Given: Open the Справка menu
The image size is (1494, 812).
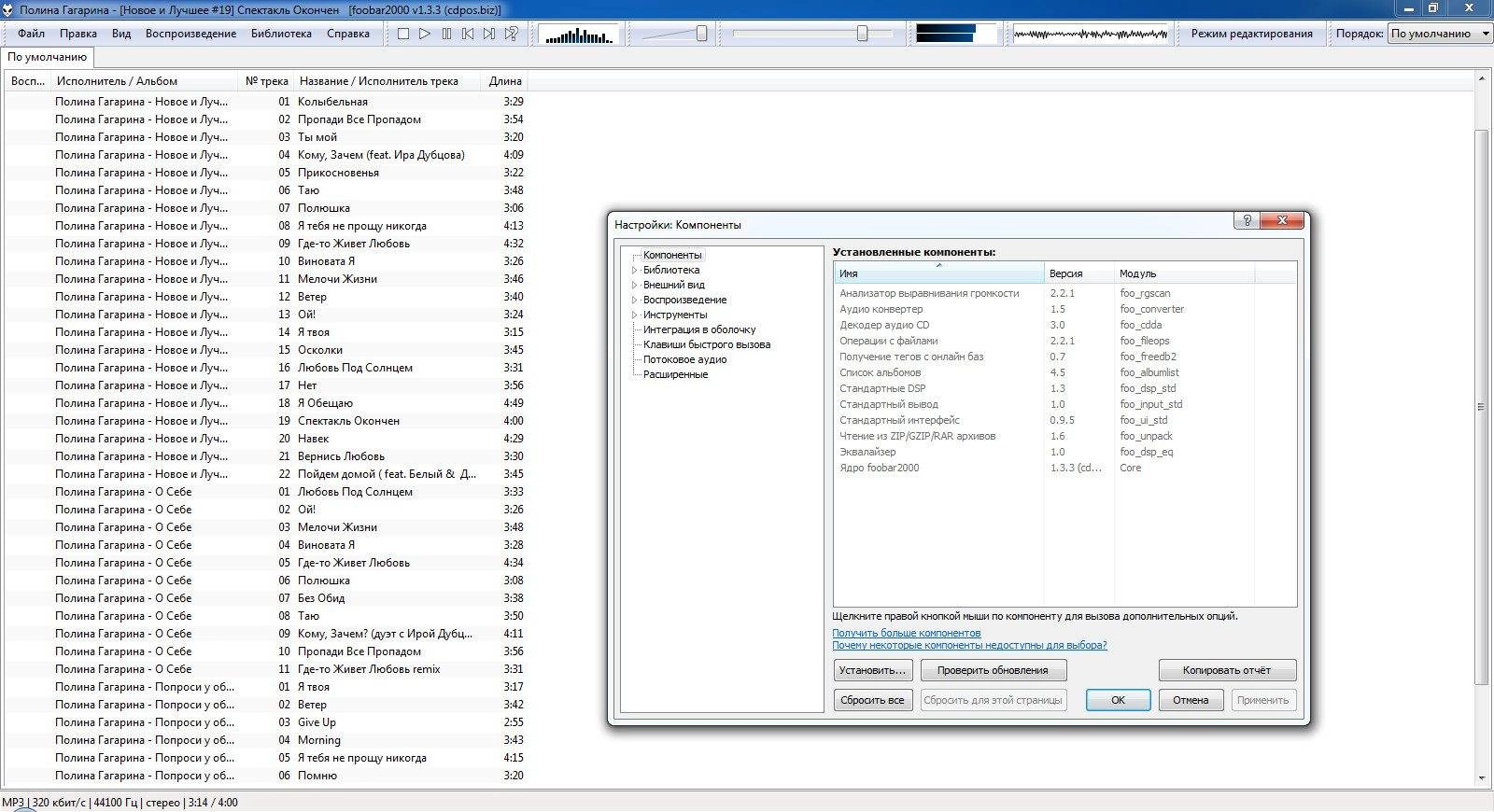Looking at the screenshot, I should click(348, 34).
